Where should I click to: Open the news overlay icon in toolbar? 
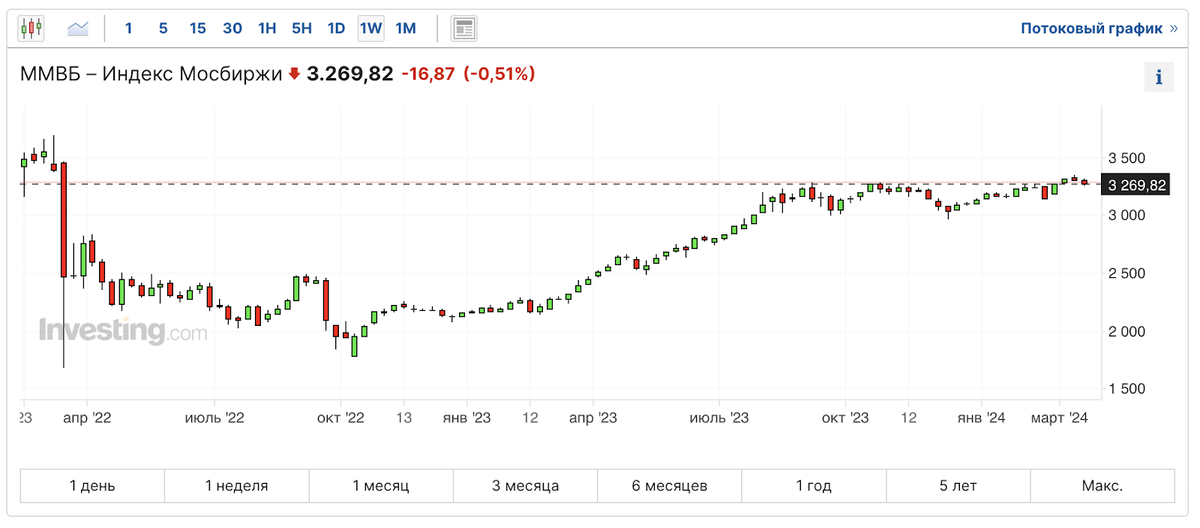(464, 28)
